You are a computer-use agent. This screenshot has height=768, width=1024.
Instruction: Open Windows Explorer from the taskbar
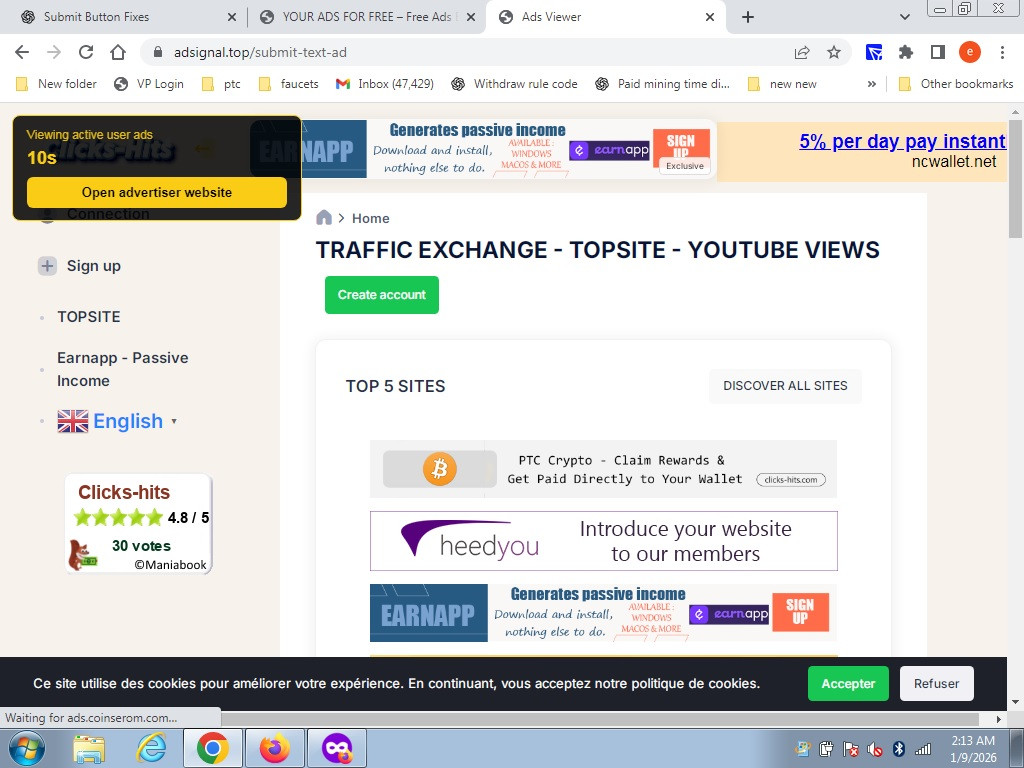coord(89,749)
